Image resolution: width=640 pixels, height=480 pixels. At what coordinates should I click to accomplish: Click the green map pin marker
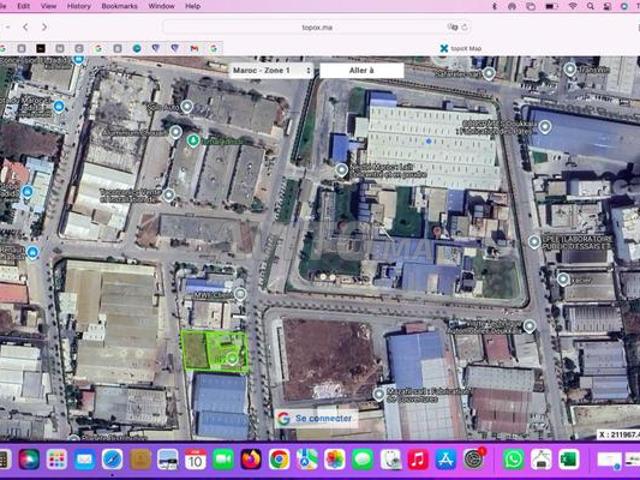point(193,140)
